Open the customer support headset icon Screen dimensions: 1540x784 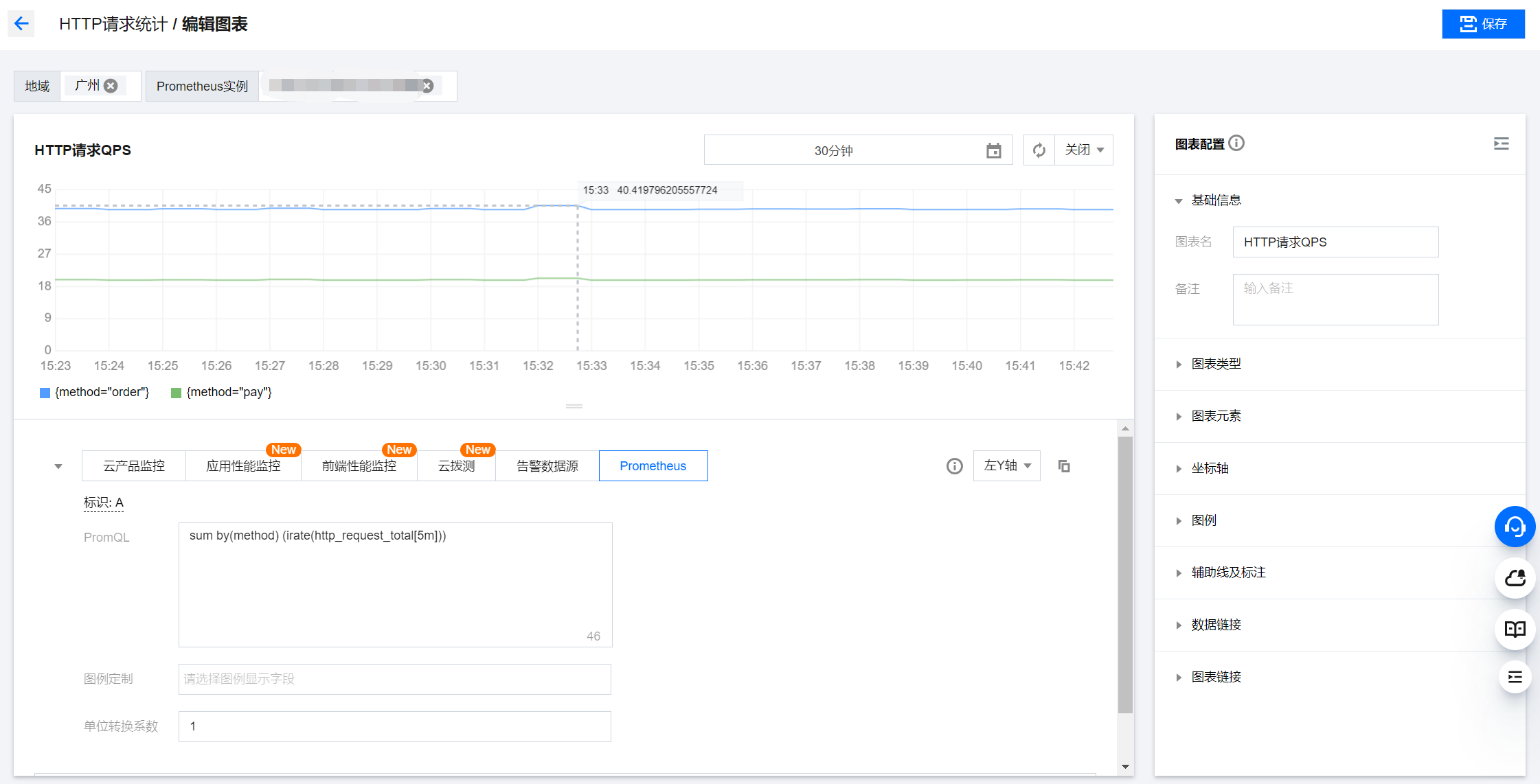(1515, 527)
